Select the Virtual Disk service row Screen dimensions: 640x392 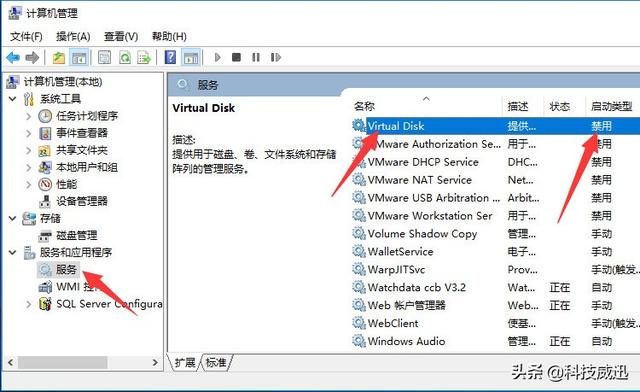click(x=496, y=126)
